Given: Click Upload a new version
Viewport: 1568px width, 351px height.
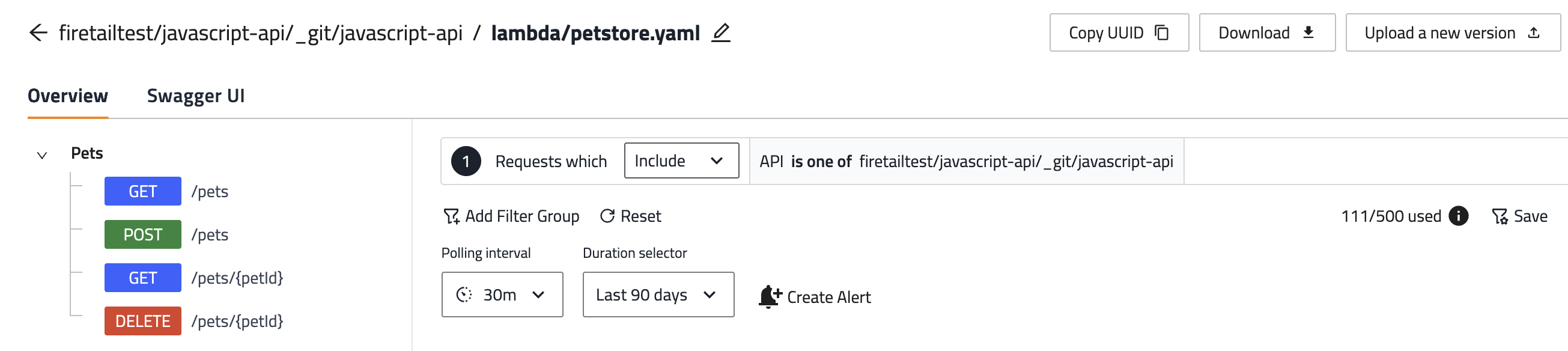Looking at the screenshot, I should coord(1451,33).
